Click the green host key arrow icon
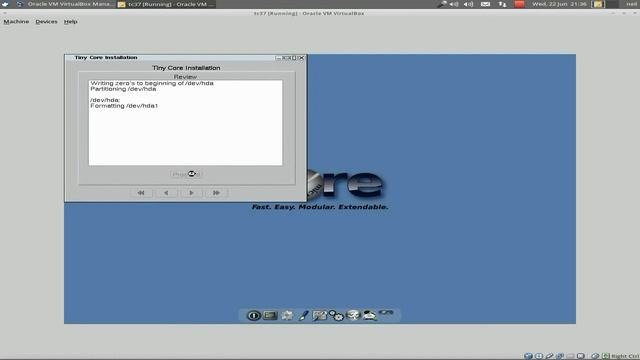This screenshot has height=360, width=640. click(606, 356)
